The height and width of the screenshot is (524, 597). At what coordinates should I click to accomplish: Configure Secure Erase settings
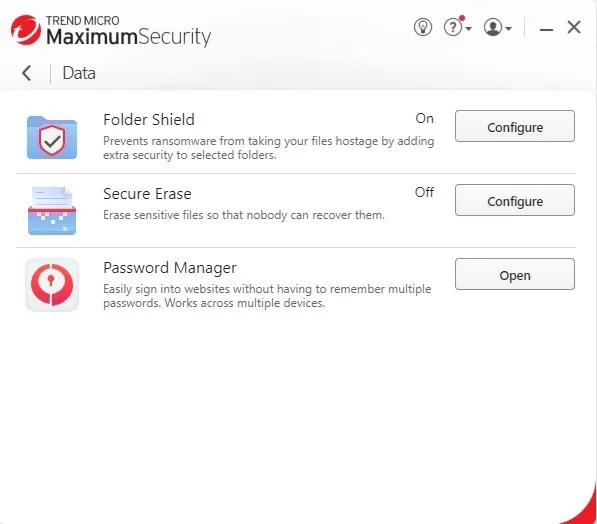click(515, 200)
